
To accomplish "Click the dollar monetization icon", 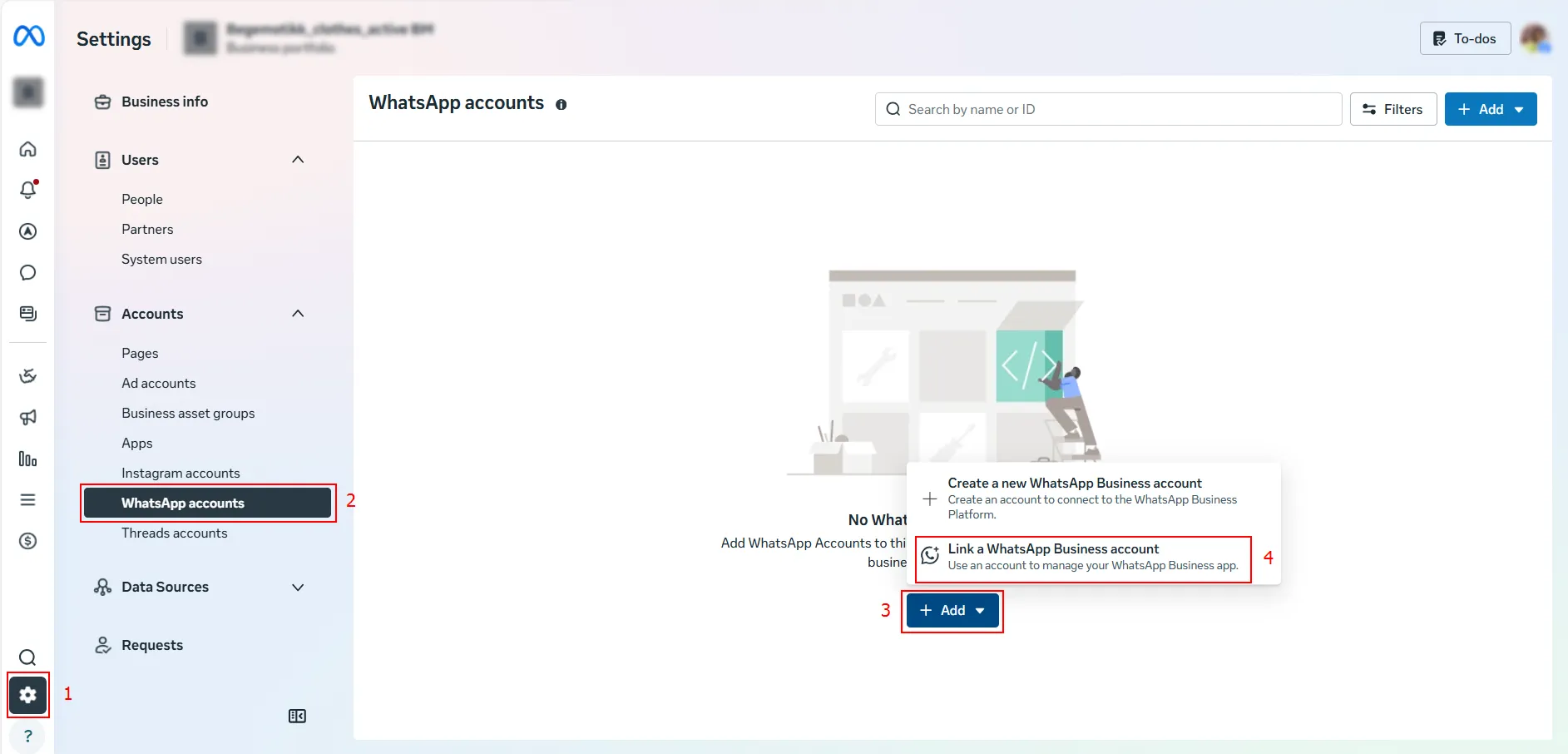I will (28, 541).
